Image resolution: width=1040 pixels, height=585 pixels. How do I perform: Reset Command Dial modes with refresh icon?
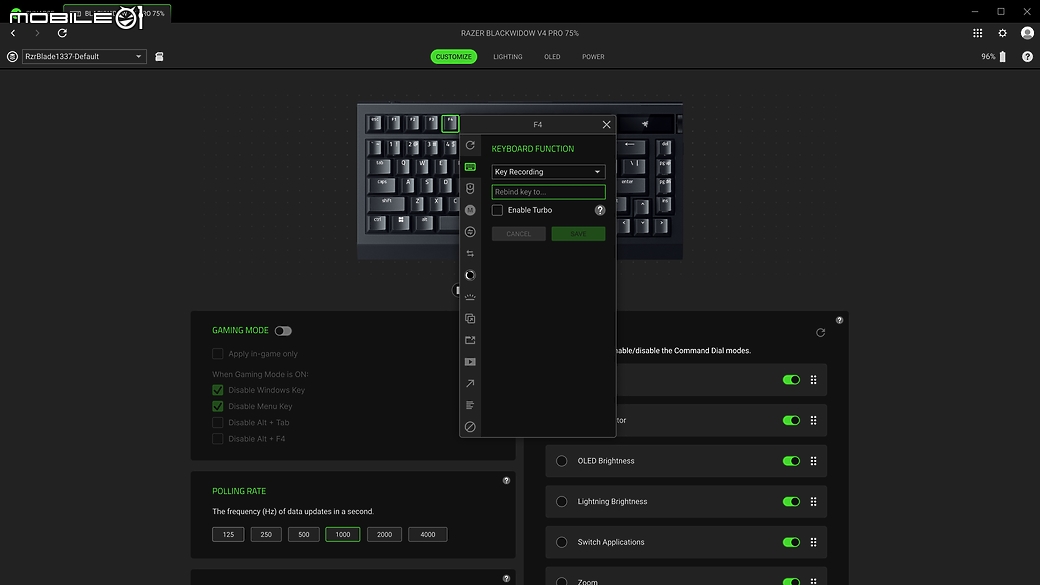[x=820, y=333]
